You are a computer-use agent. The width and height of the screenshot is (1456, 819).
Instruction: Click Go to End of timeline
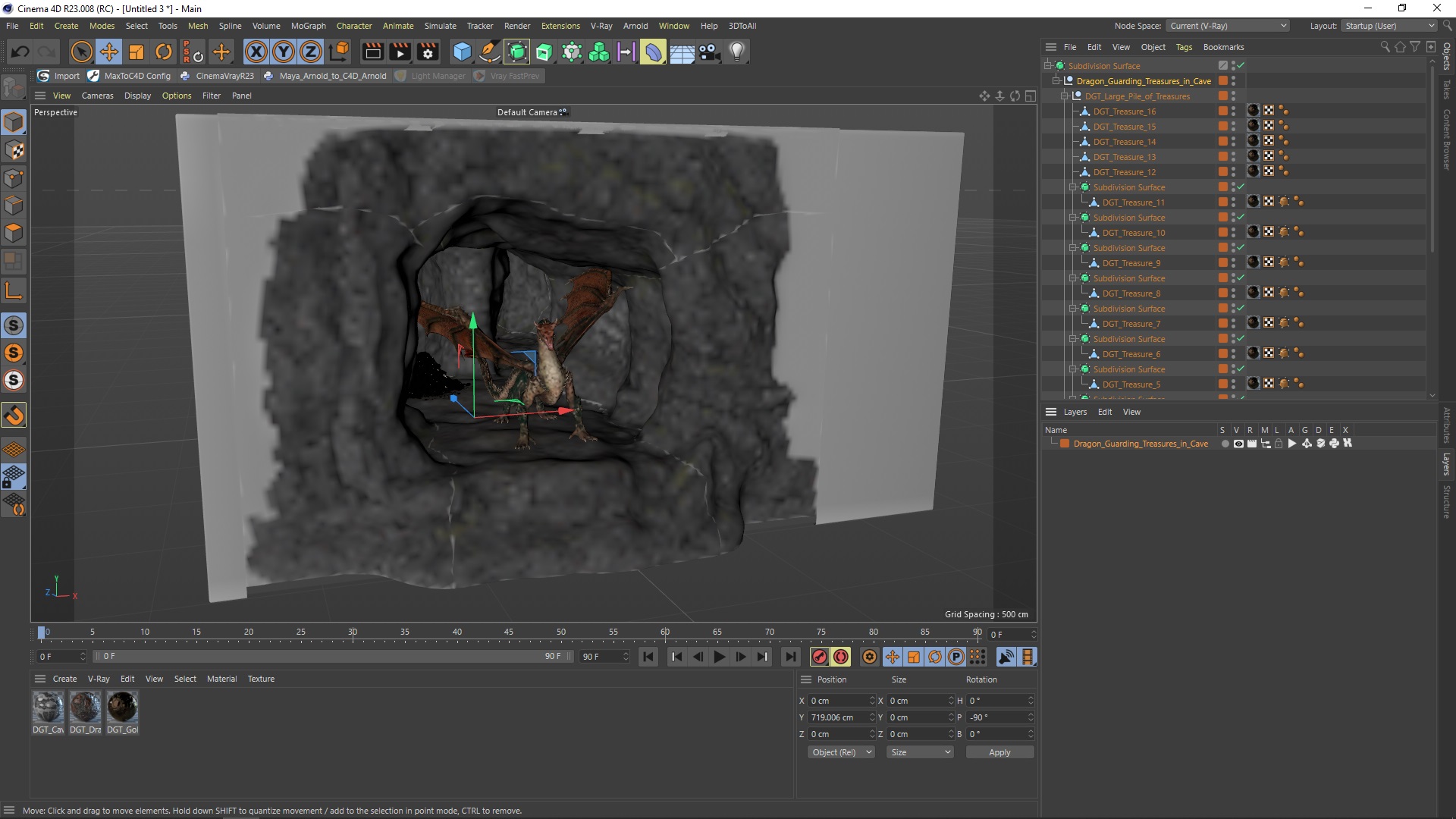(x=790, y=657)
